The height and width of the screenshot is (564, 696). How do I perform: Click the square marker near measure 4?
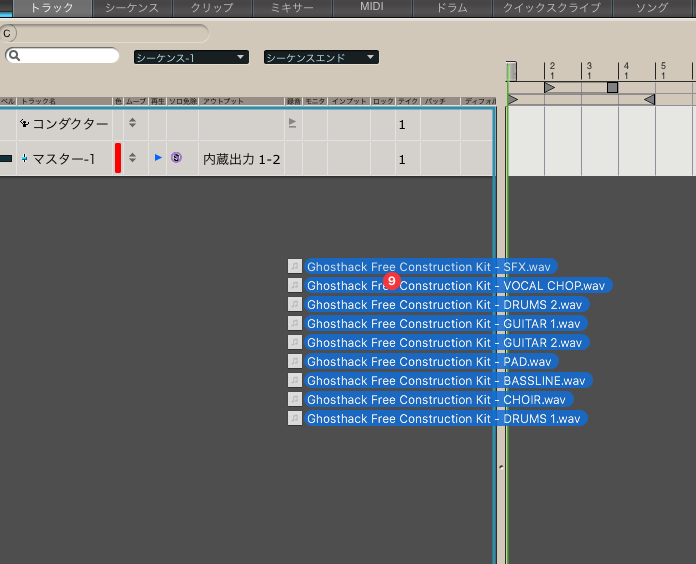tap(612, 87)
